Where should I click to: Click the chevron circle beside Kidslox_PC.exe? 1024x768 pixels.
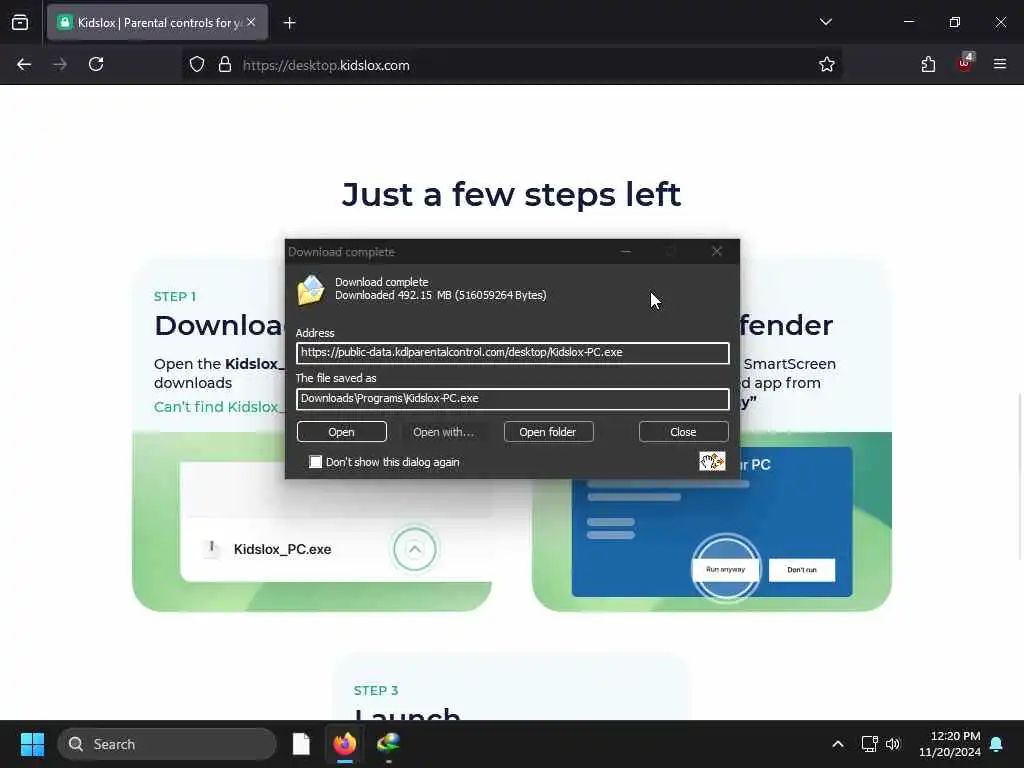click(415, 549)
